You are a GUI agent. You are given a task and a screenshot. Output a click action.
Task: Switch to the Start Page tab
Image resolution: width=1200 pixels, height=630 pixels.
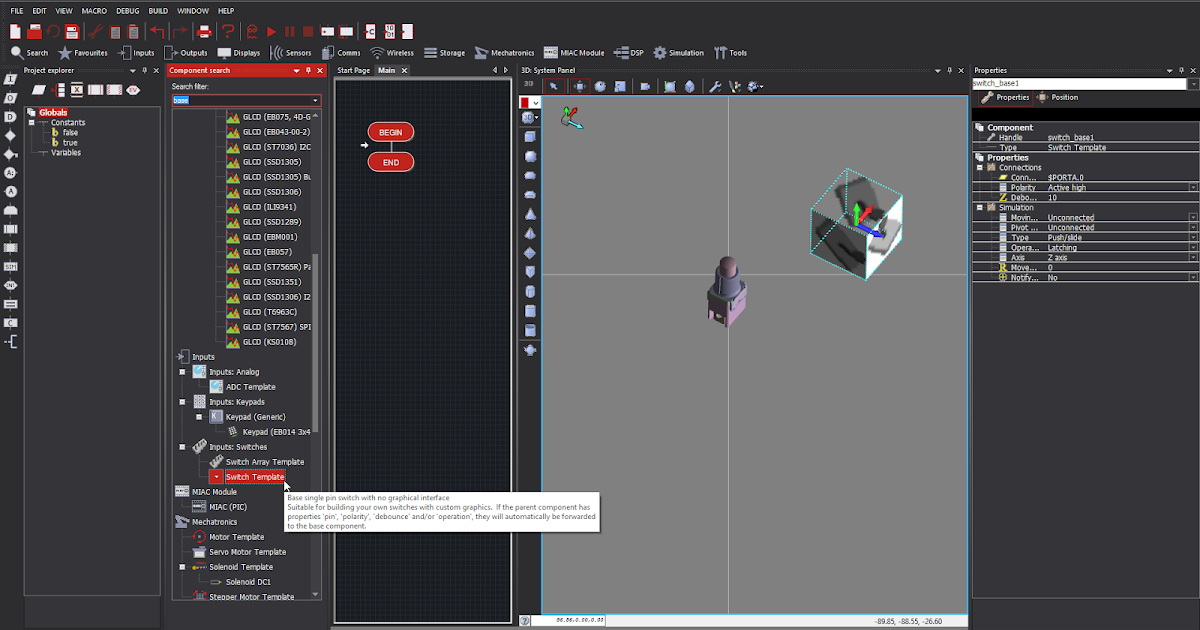[x=353, y=70]
